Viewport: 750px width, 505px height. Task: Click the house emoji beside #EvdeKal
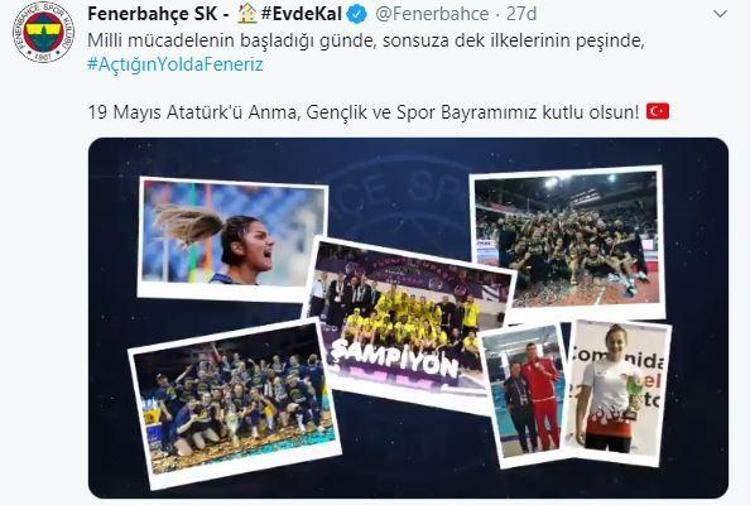pyautogui.click(x=247, y=13)
